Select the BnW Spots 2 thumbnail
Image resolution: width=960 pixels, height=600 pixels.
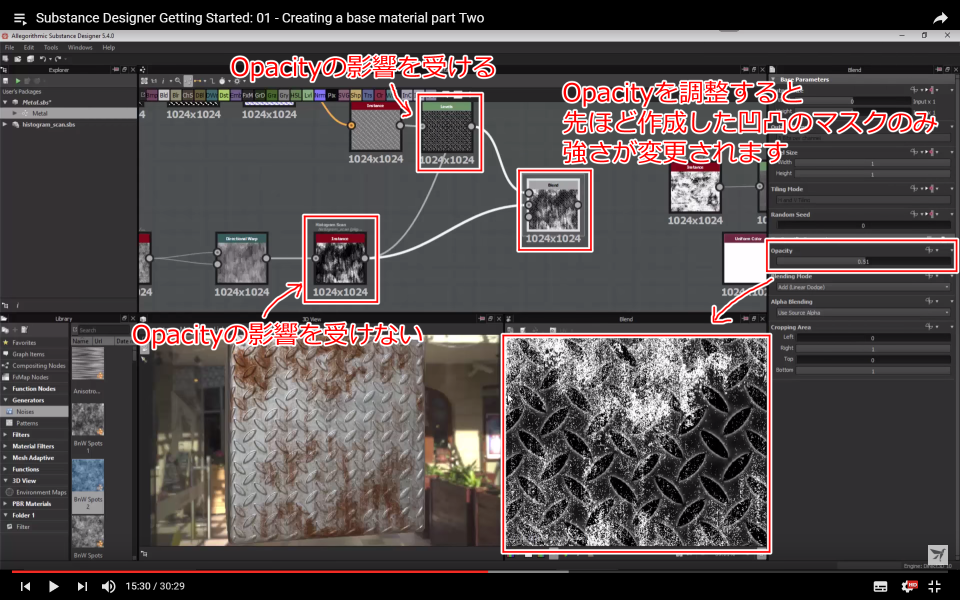[x=88, y=475]
